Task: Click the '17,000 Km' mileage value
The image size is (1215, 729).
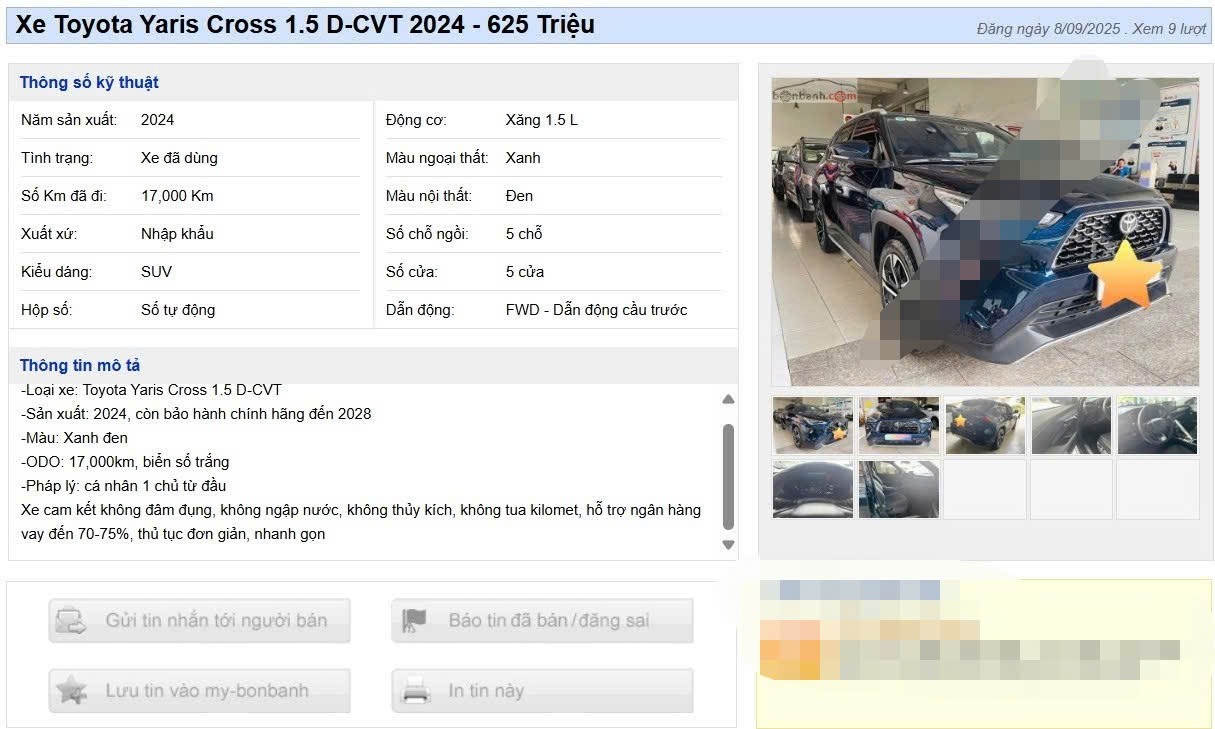Action: (x=177, y=196)
